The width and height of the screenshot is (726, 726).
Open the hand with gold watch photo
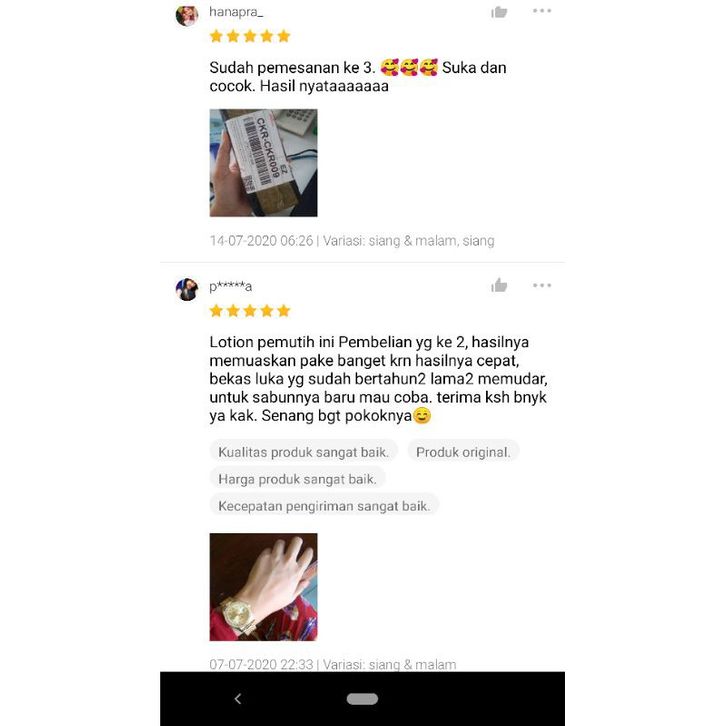[263, 587]
